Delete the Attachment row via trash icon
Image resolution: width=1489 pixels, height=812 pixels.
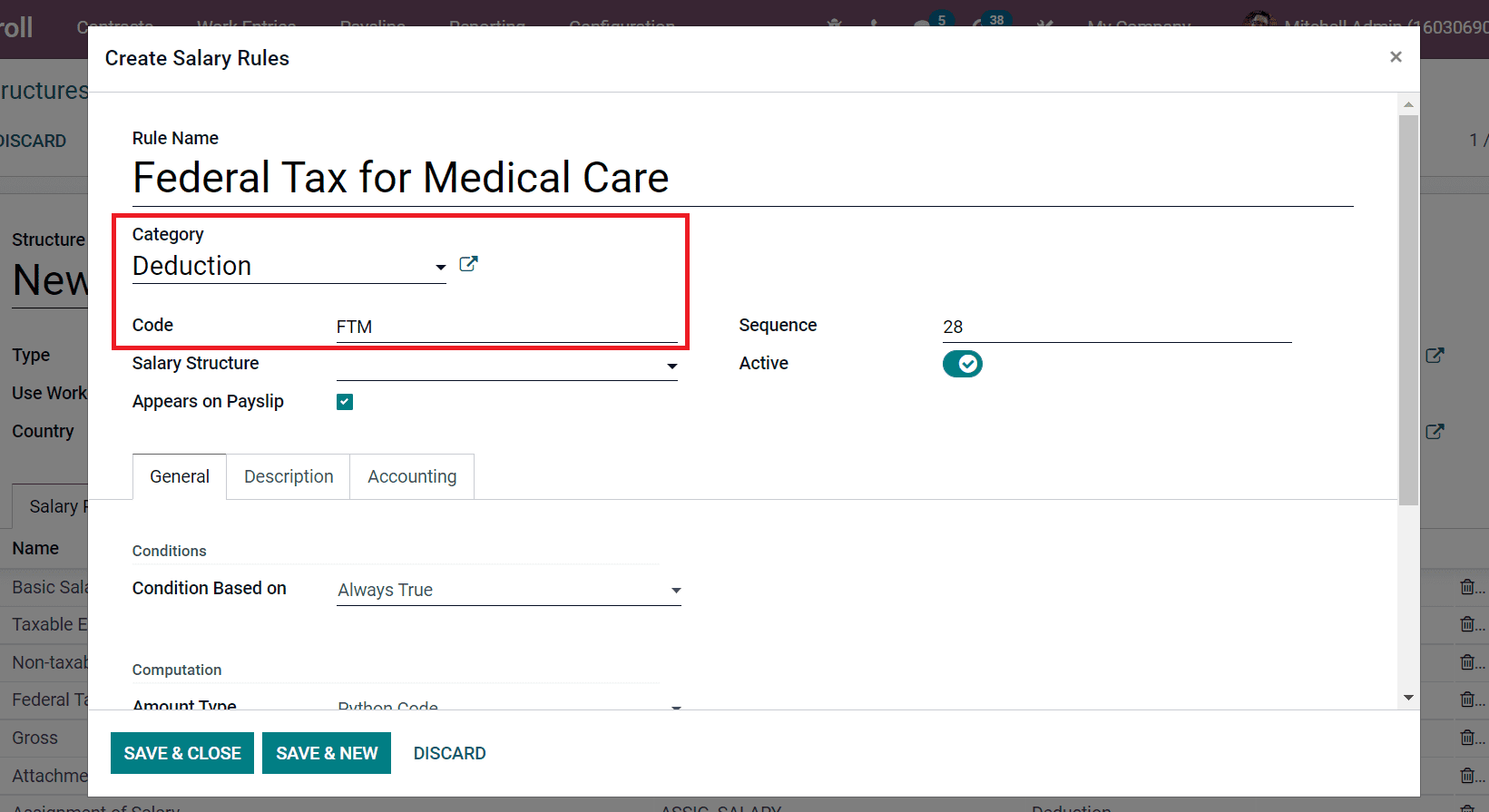coord(1467,776)
